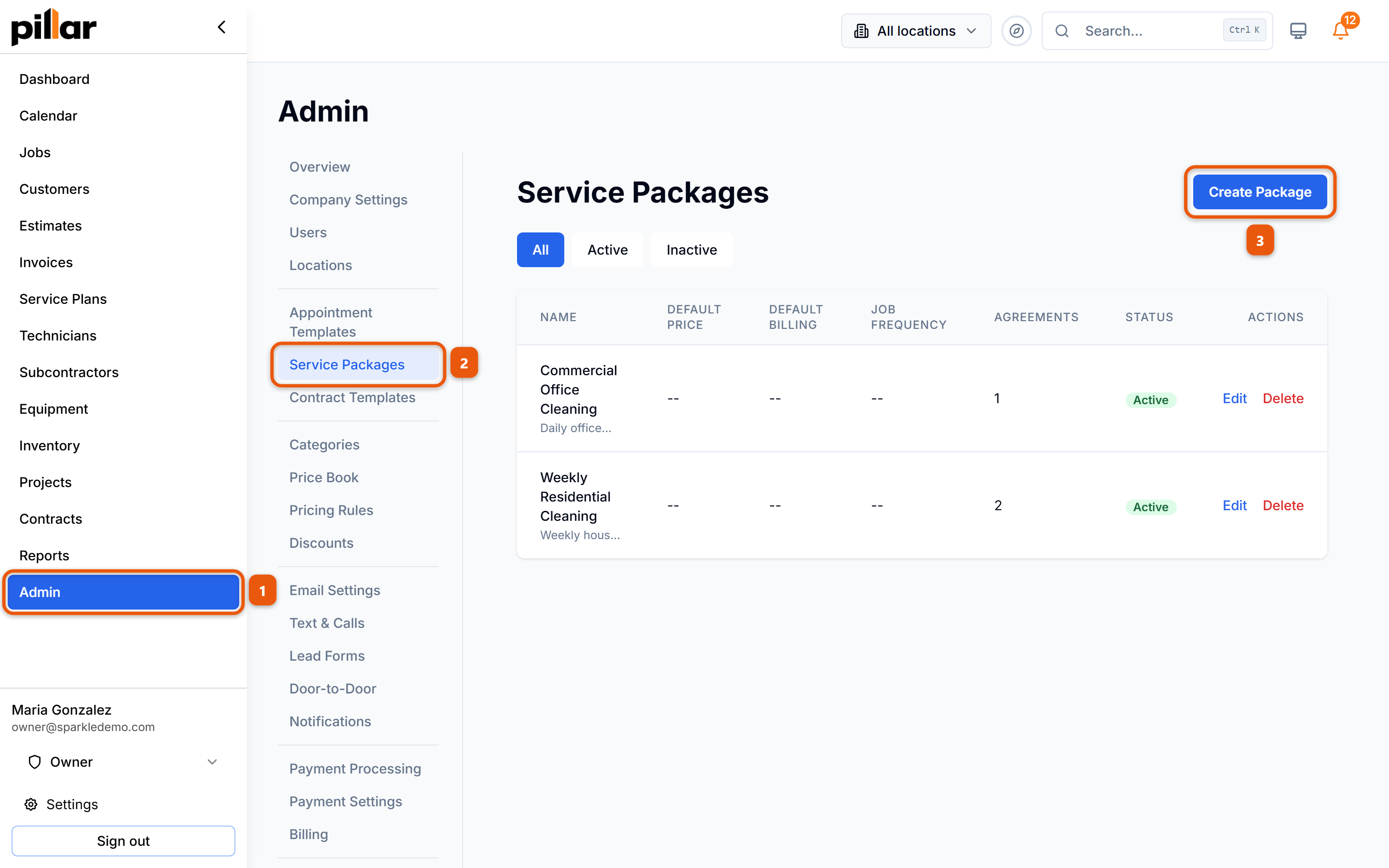This screenshot has height=868, width=1389.
Task: Click Active status badge for Weekly Residential Cleaning
Action: (1150, 507)
